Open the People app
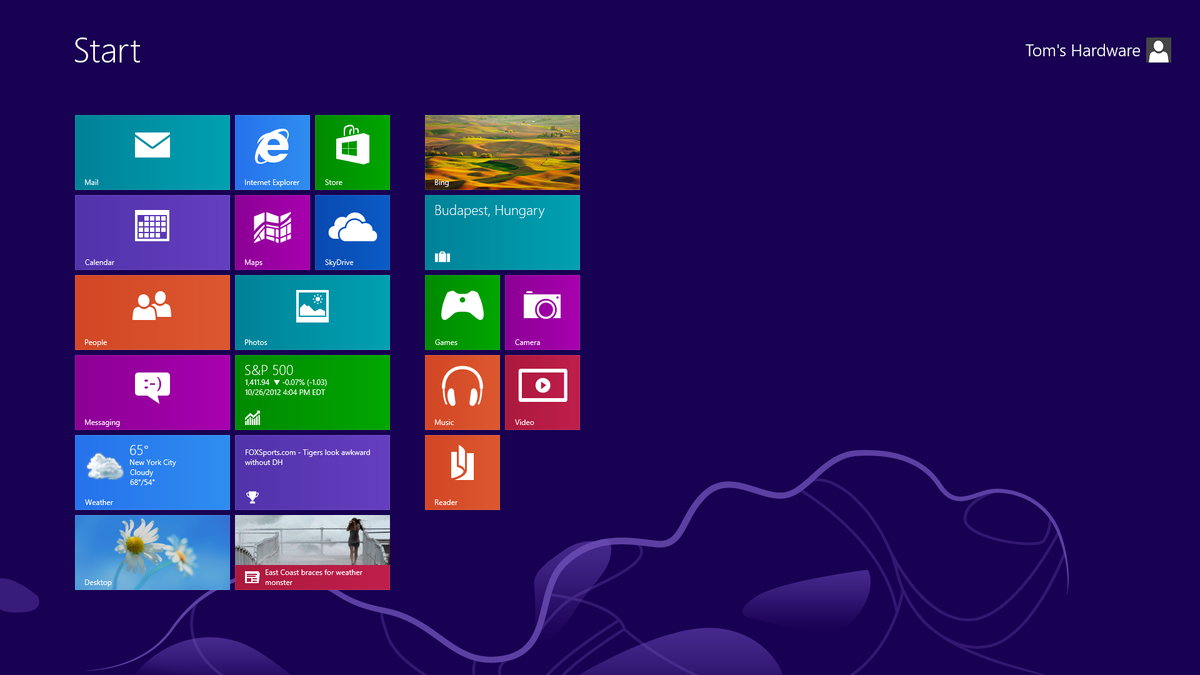The width and height of the screenshot is (1200, 675). (x=151, y=312)
